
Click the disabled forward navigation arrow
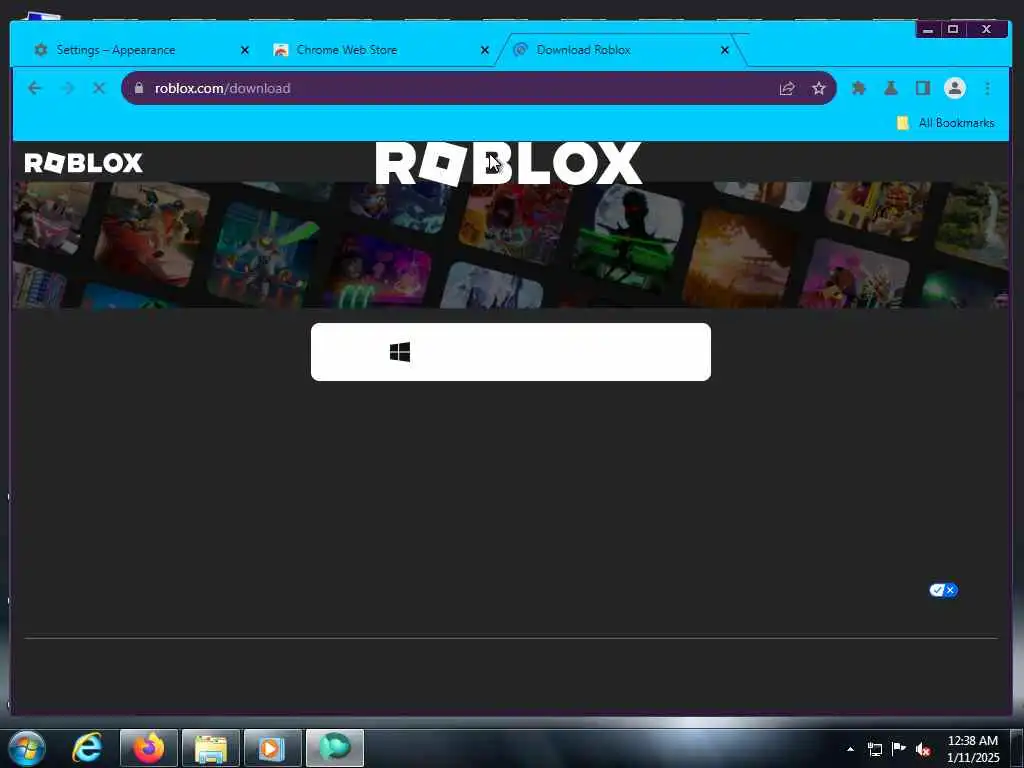coord(67,88)
